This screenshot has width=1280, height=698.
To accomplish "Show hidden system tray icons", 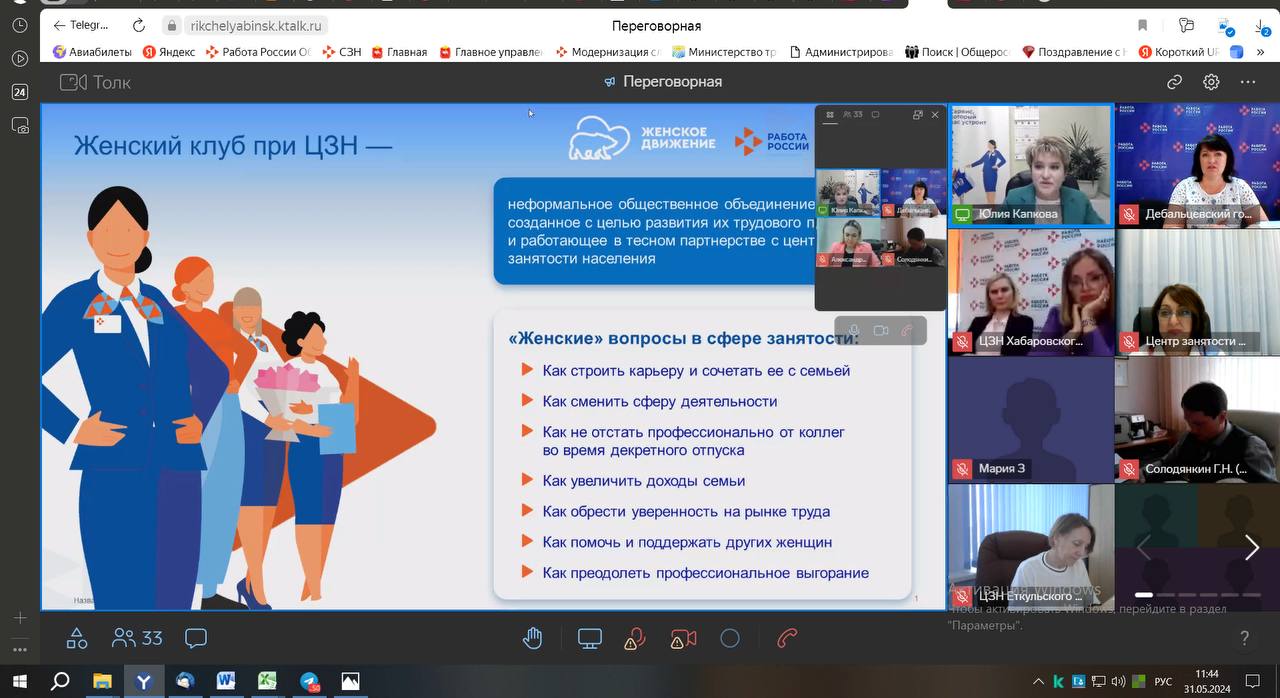I will [1037, 681].
